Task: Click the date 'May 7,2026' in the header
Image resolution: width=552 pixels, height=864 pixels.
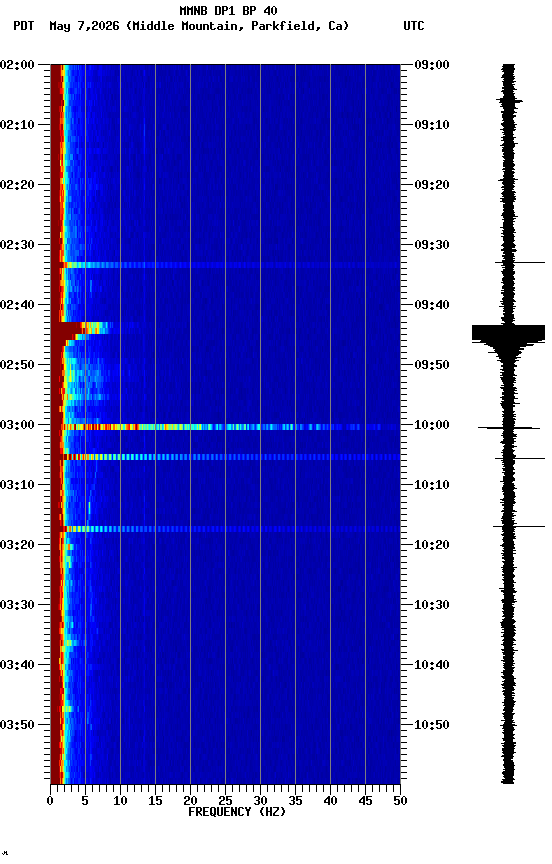Action: coord(84,26)
